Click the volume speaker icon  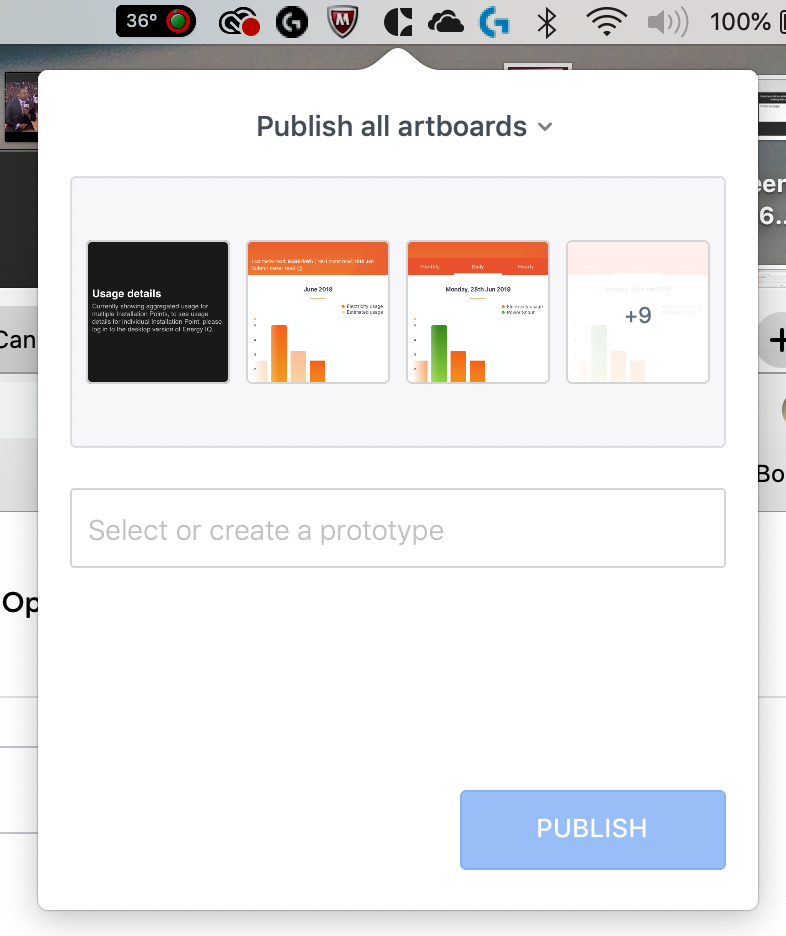click(x=668, y=22)
